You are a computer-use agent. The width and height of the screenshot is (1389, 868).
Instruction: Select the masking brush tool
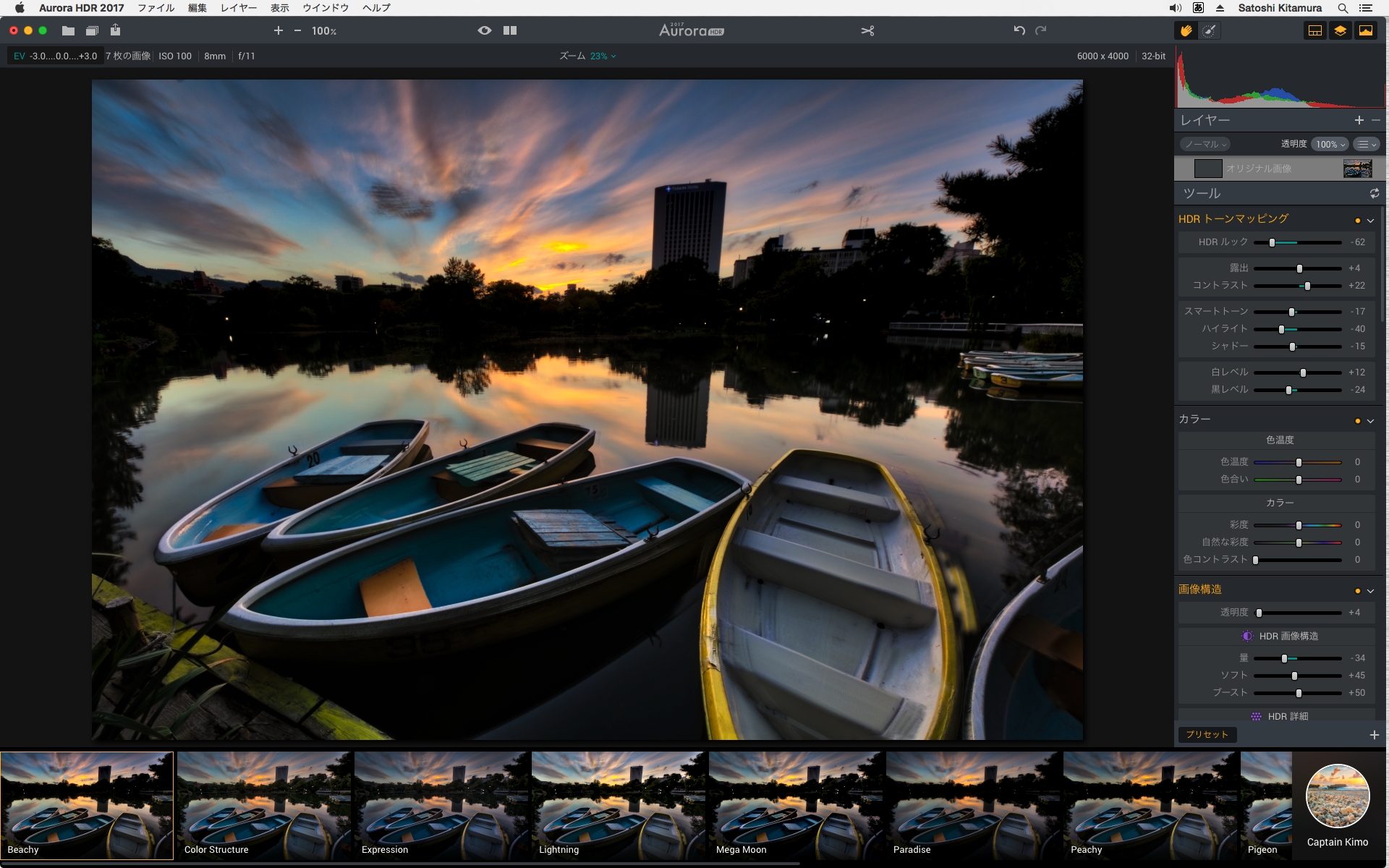1209,30
